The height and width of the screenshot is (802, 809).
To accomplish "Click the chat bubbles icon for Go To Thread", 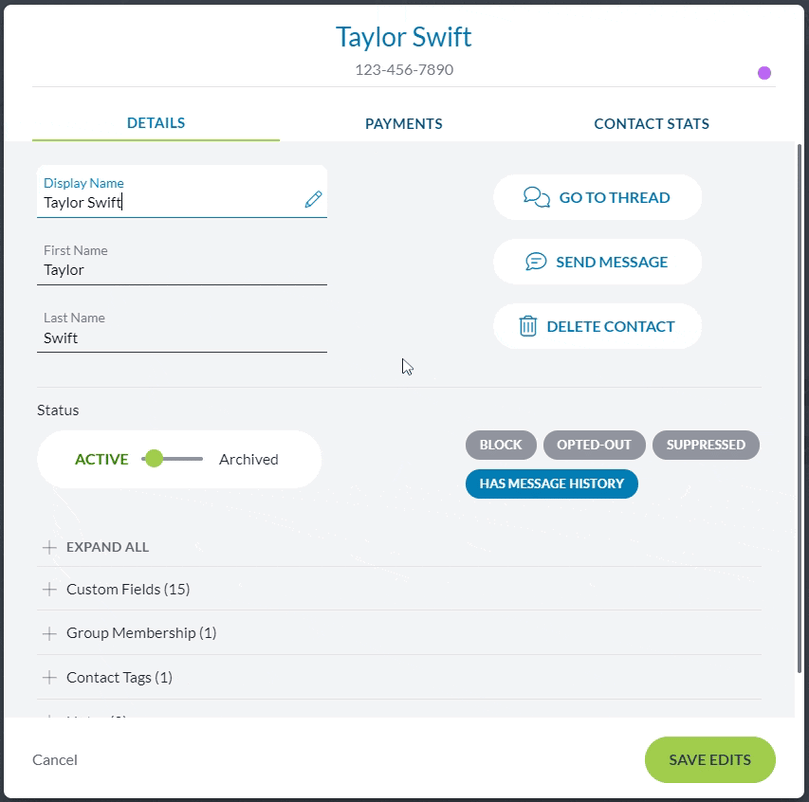I will 537,197.
